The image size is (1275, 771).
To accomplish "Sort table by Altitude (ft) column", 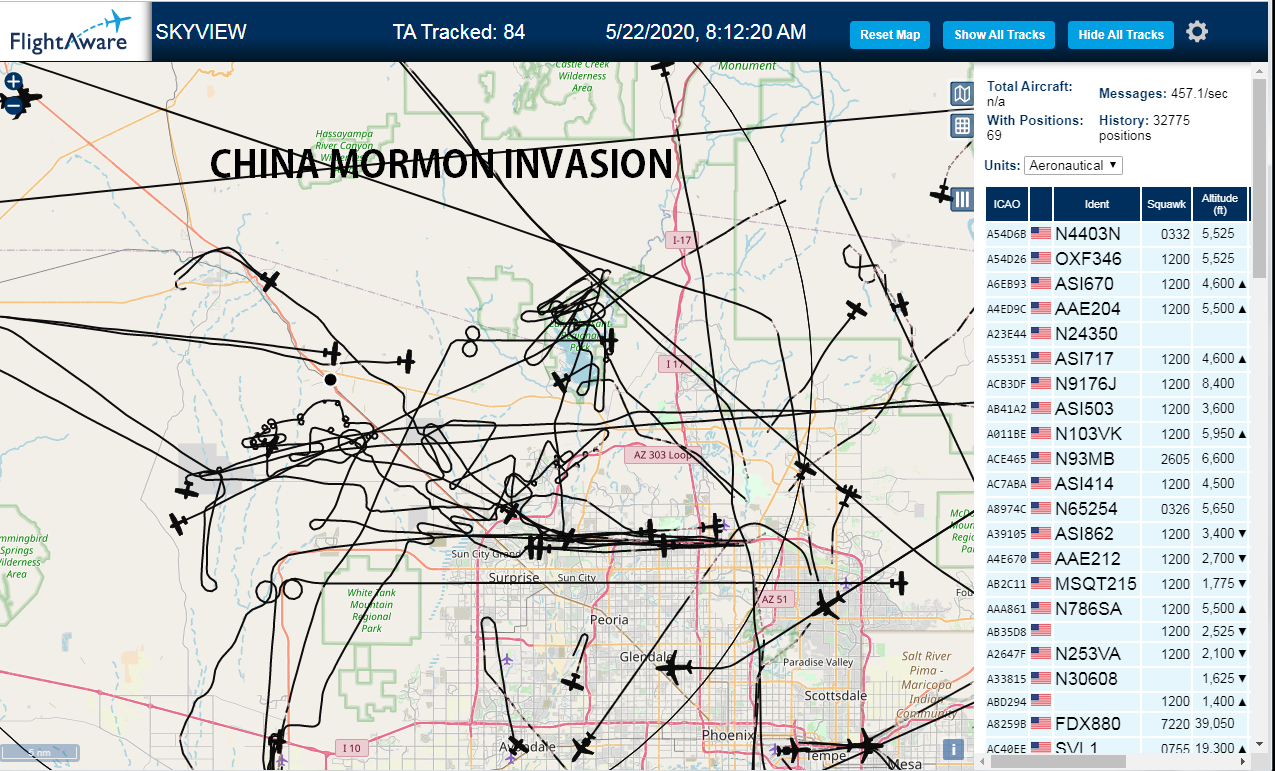I will pyautogui.click(x=1220, y=204).
